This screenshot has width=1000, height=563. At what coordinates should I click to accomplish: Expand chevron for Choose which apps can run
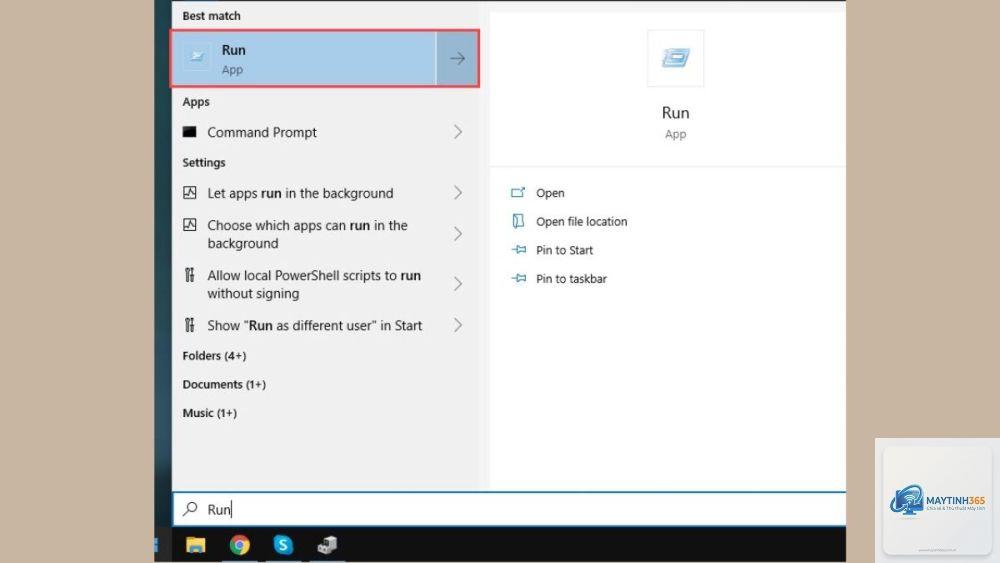coord(458,234)
